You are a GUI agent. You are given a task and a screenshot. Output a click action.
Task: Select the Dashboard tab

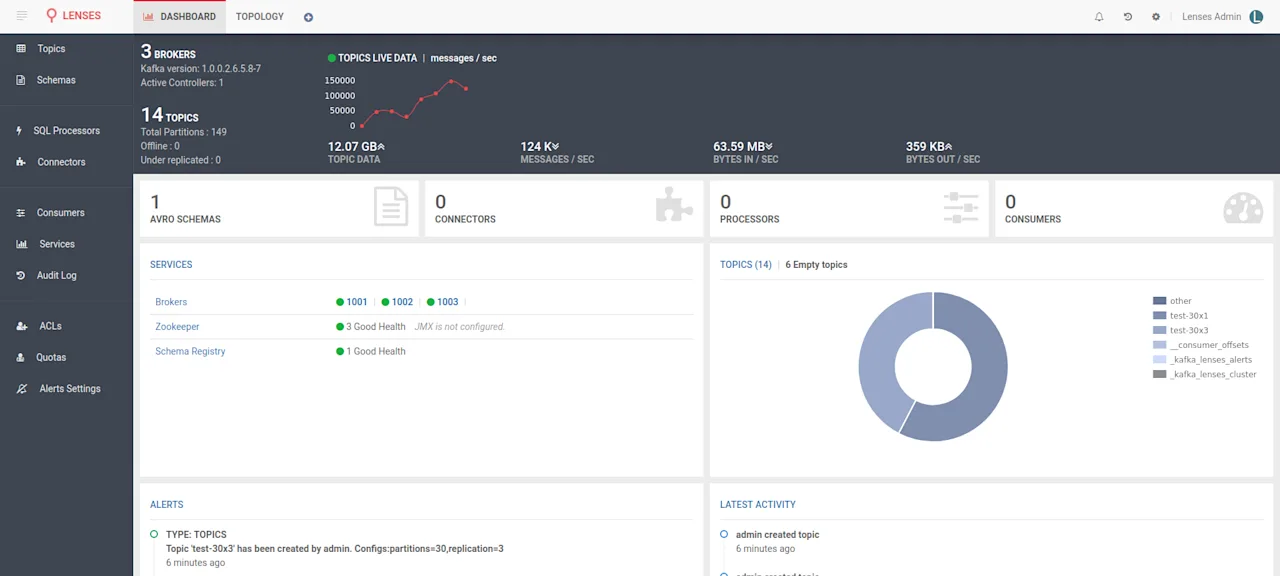click(180, 17)
